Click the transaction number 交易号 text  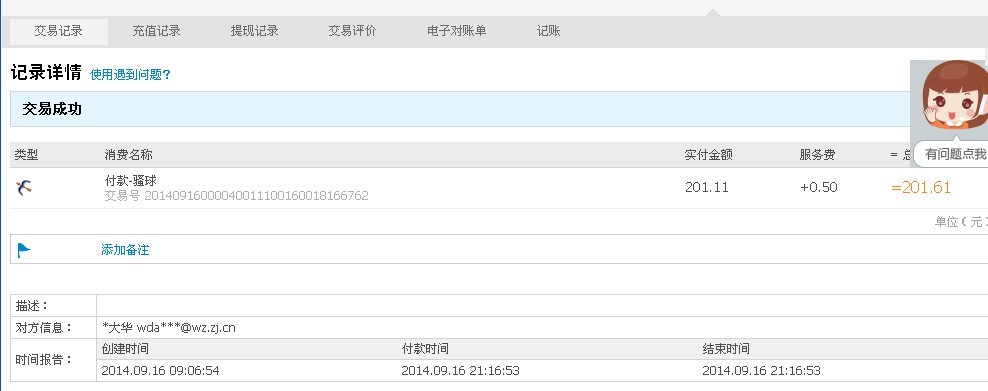click(x=236, y=196)
